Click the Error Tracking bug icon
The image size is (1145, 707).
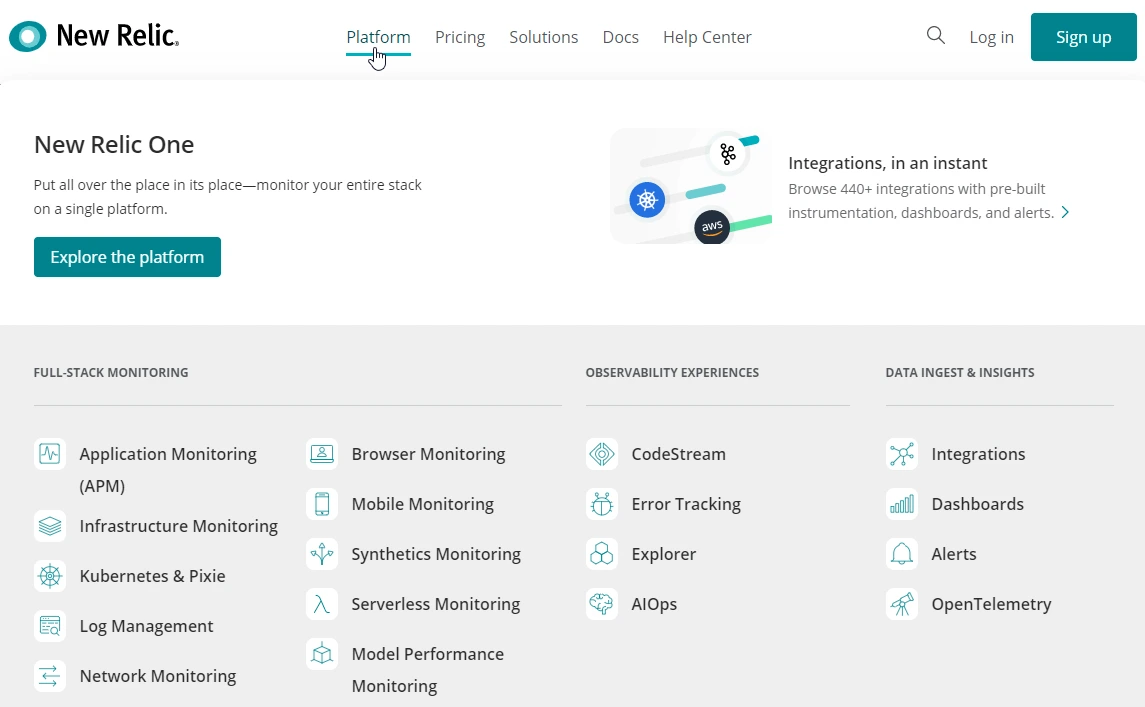(602, 504)
